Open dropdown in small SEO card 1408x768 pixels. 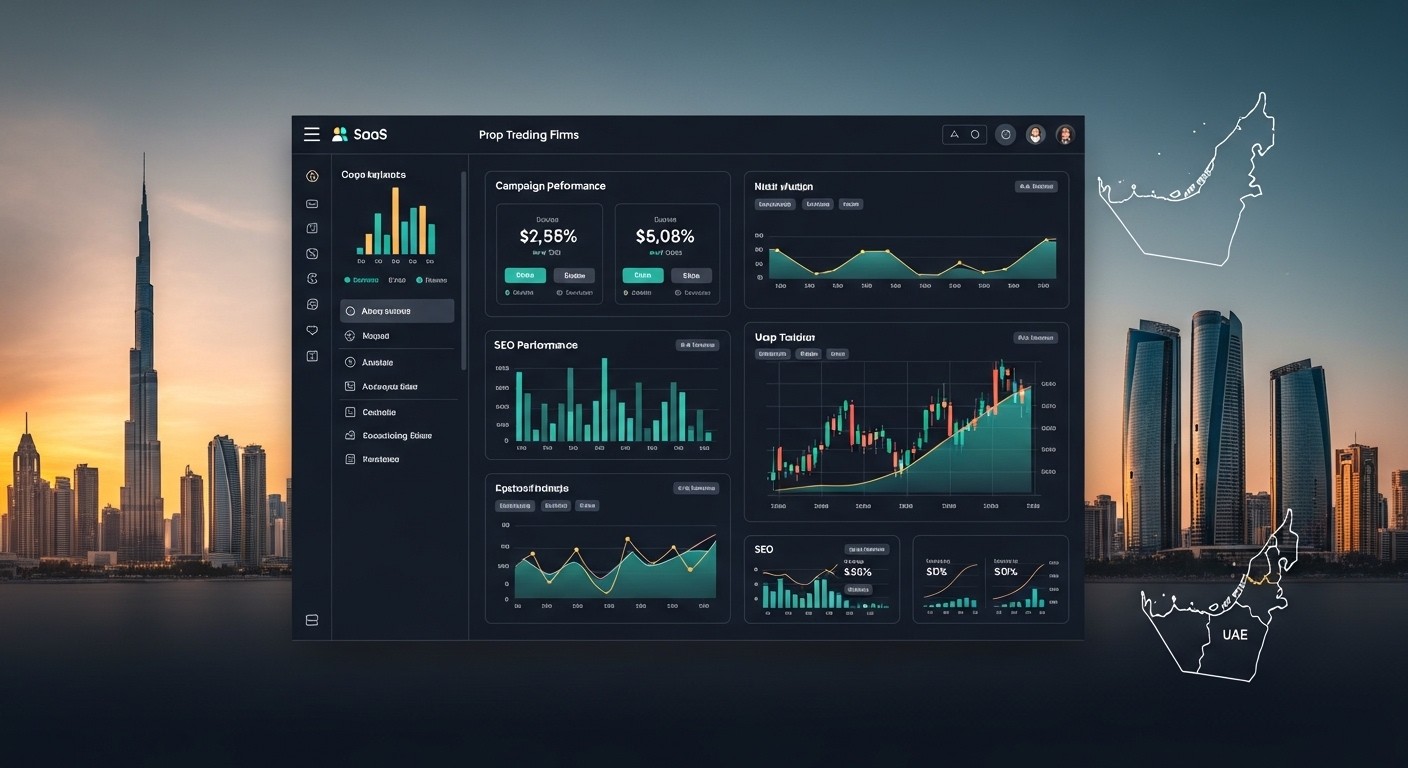(x=867, y=549)
